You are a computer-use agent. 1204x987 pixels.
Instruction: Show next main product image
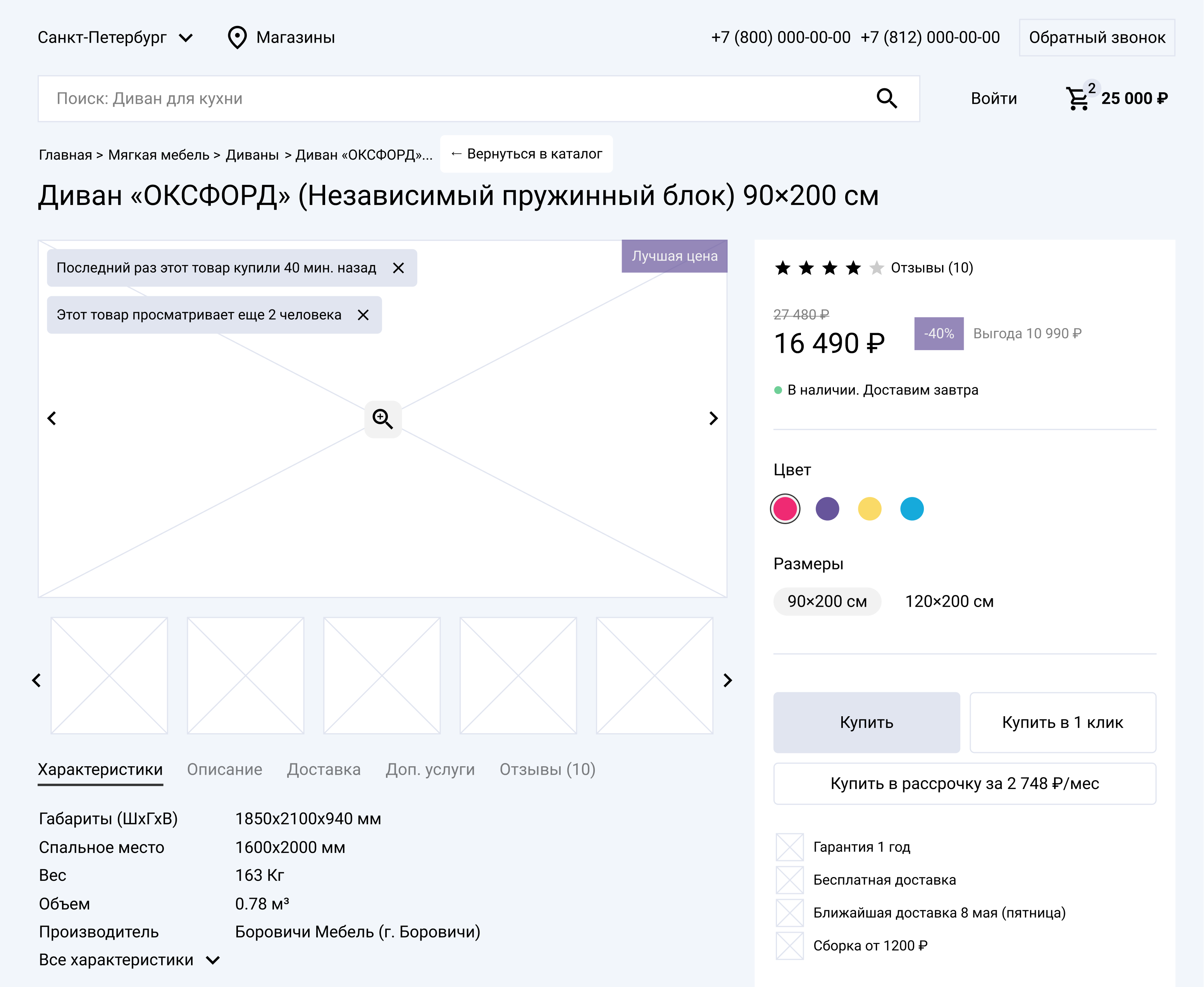pyautogui.click(x=713, y=418)
